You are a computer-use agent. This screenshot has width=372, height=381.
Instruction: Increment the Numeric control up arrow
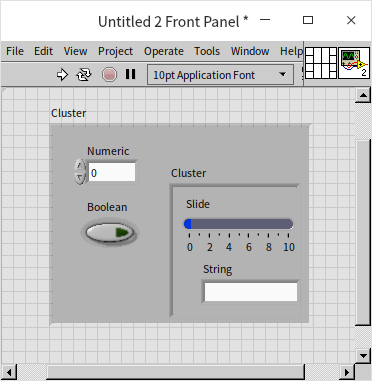click(x=79, y=165)
